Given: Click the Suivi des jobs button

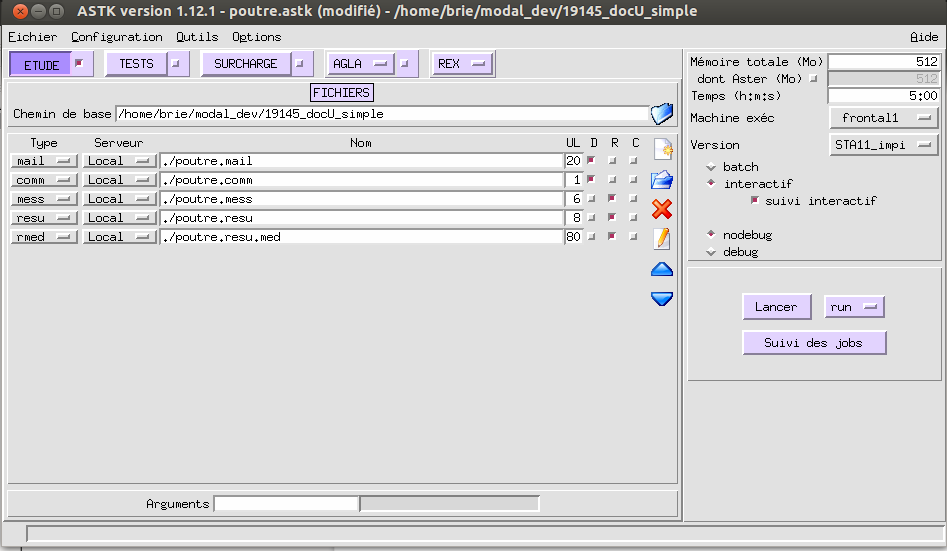Looking at the screenshot, I should click(x=815, y=343).
